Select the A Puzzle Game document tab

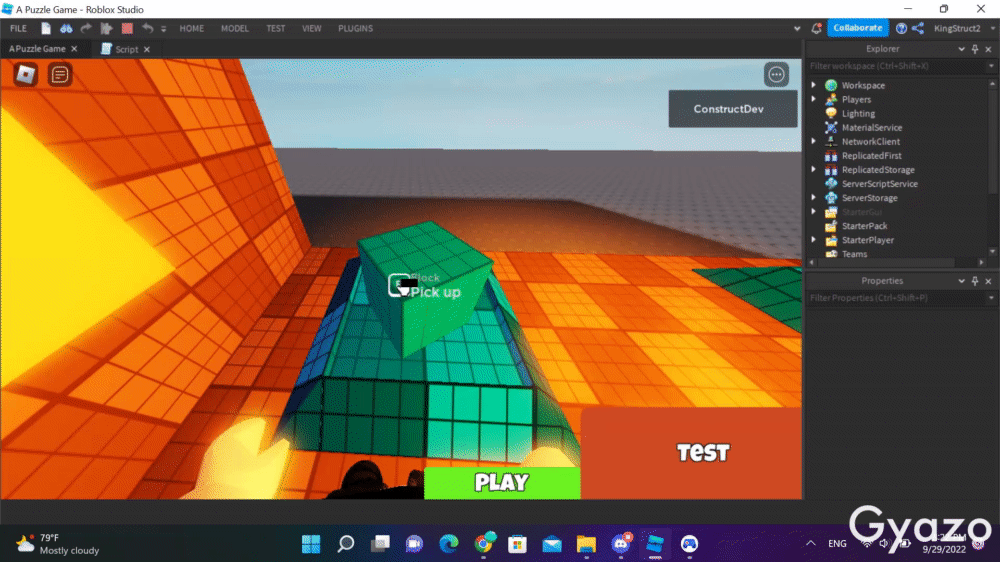[x=37, y=48]
